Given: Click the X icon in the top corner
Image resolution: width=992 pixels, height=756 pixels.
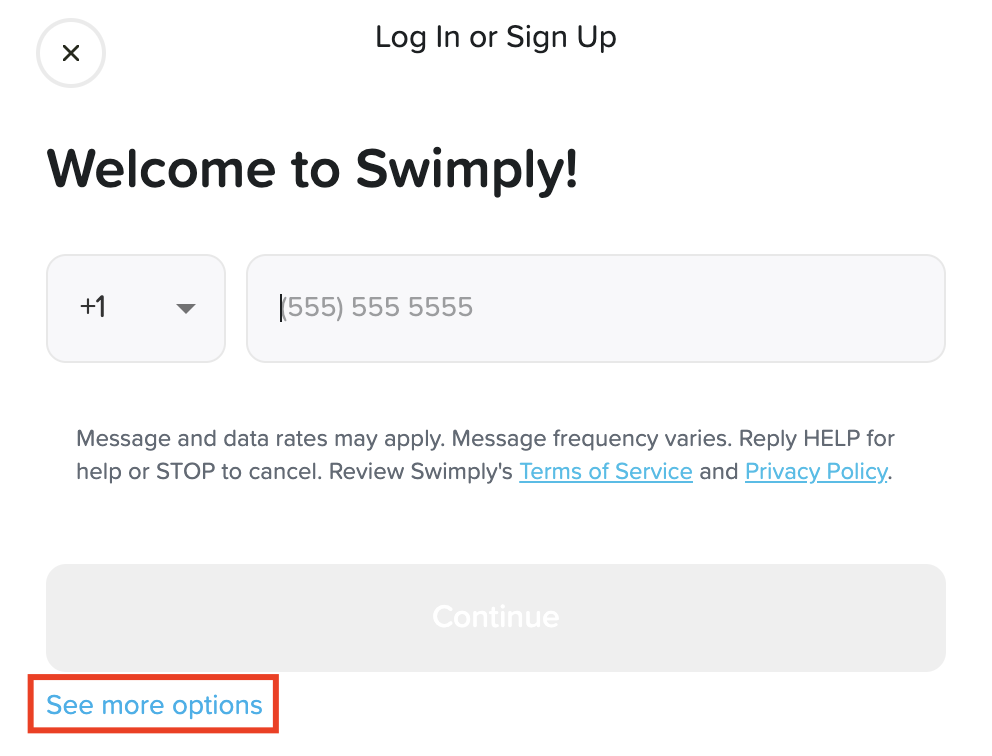Looking at the screenshot, I should (71, 53).
